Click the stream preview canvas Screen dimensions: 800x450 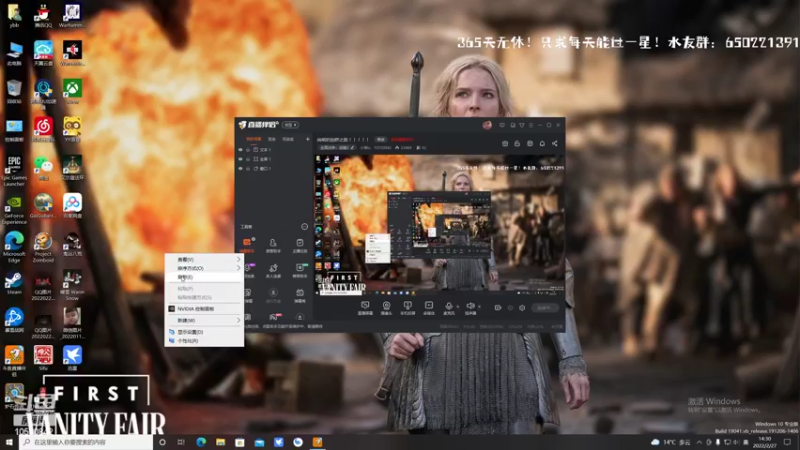pos(439,225)
